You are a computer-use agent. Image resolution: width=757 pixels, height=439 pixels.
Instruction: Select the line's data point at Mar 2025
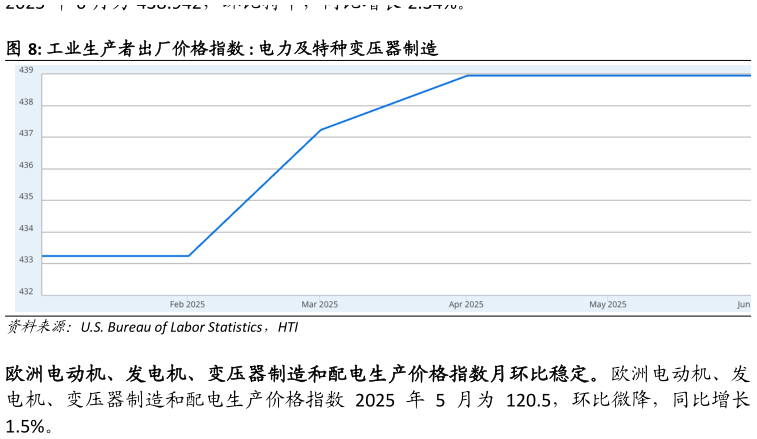[320, 130]
